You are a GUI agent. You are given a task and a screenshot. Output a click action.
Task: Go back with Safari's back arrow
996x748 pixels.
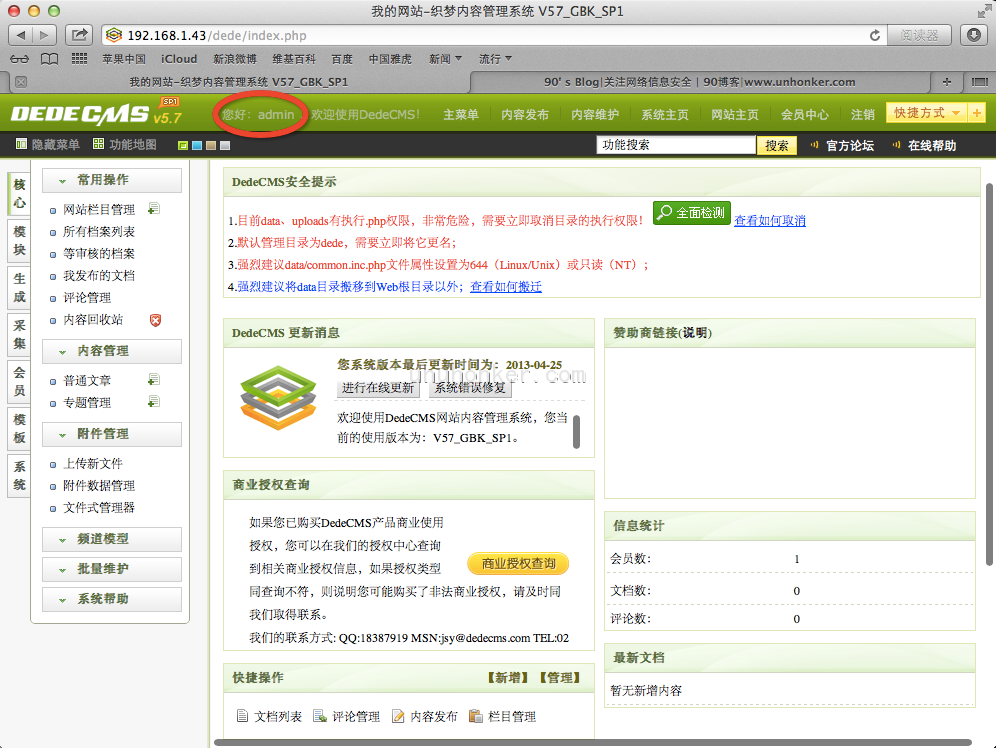click(20, 35)
